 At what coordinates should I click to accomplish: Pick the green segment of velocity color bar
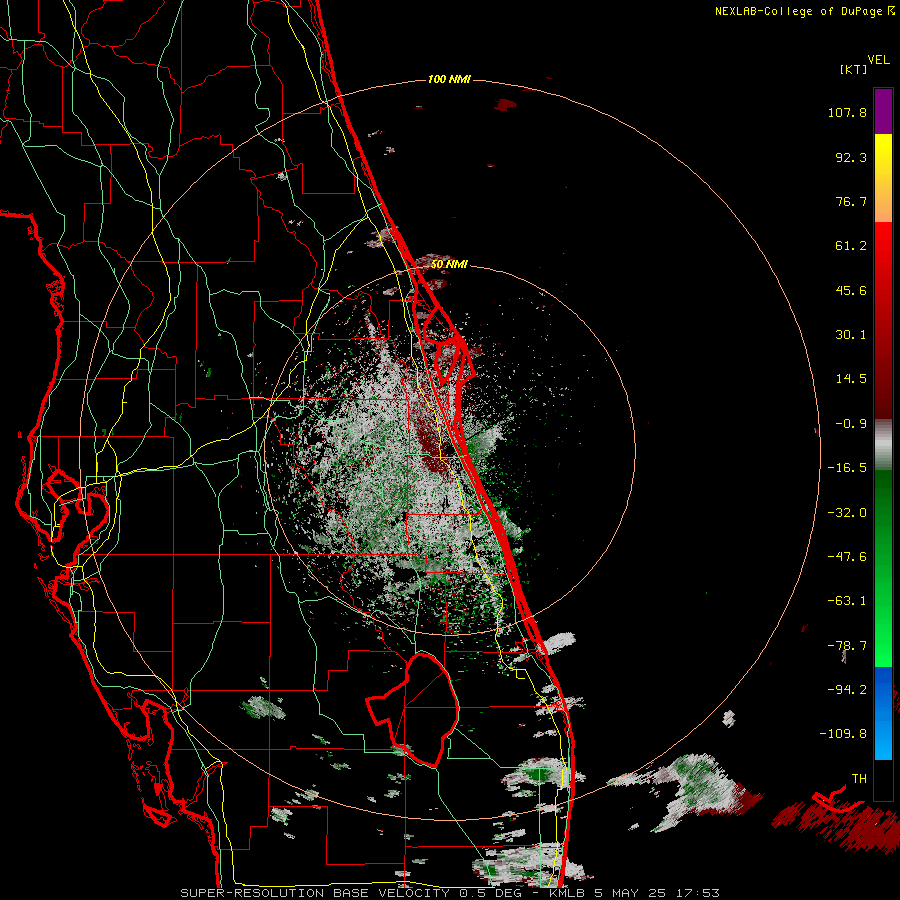coord(883,568)
